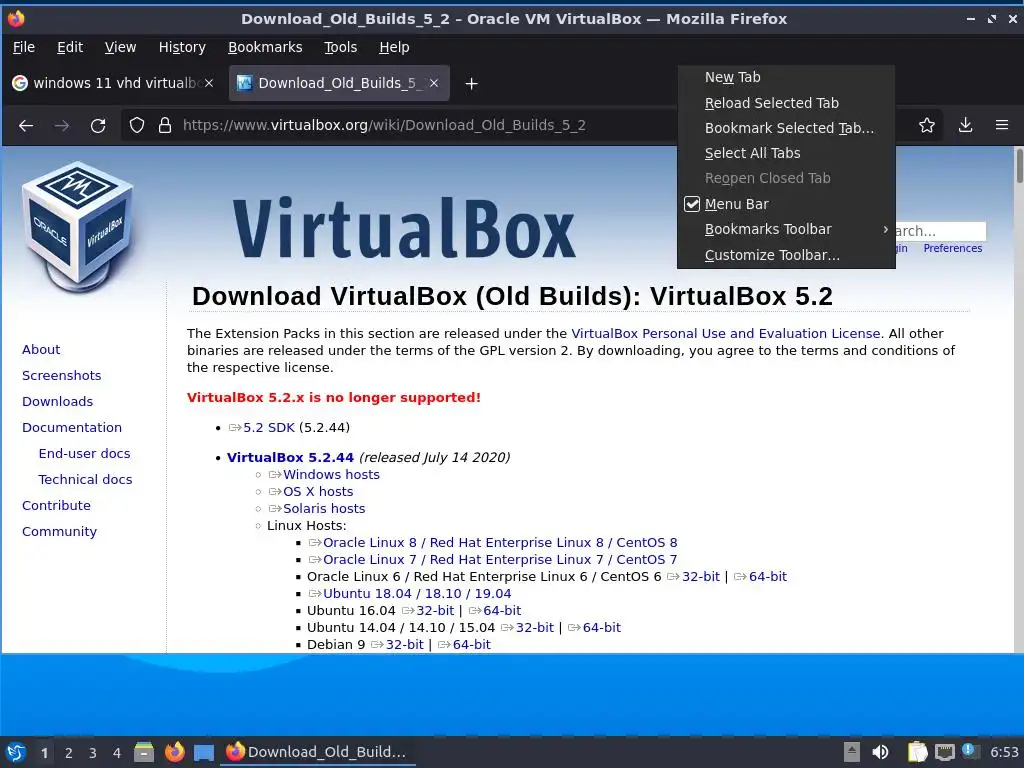Screen dimensions: 1024x768
Task: Go back using the back arrow
Action: click(26, 125)
